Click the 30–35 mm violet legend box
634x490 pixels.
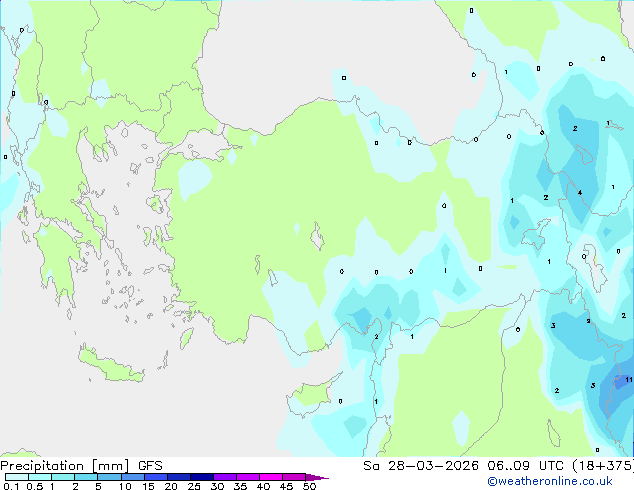click(x=225, y=477)
